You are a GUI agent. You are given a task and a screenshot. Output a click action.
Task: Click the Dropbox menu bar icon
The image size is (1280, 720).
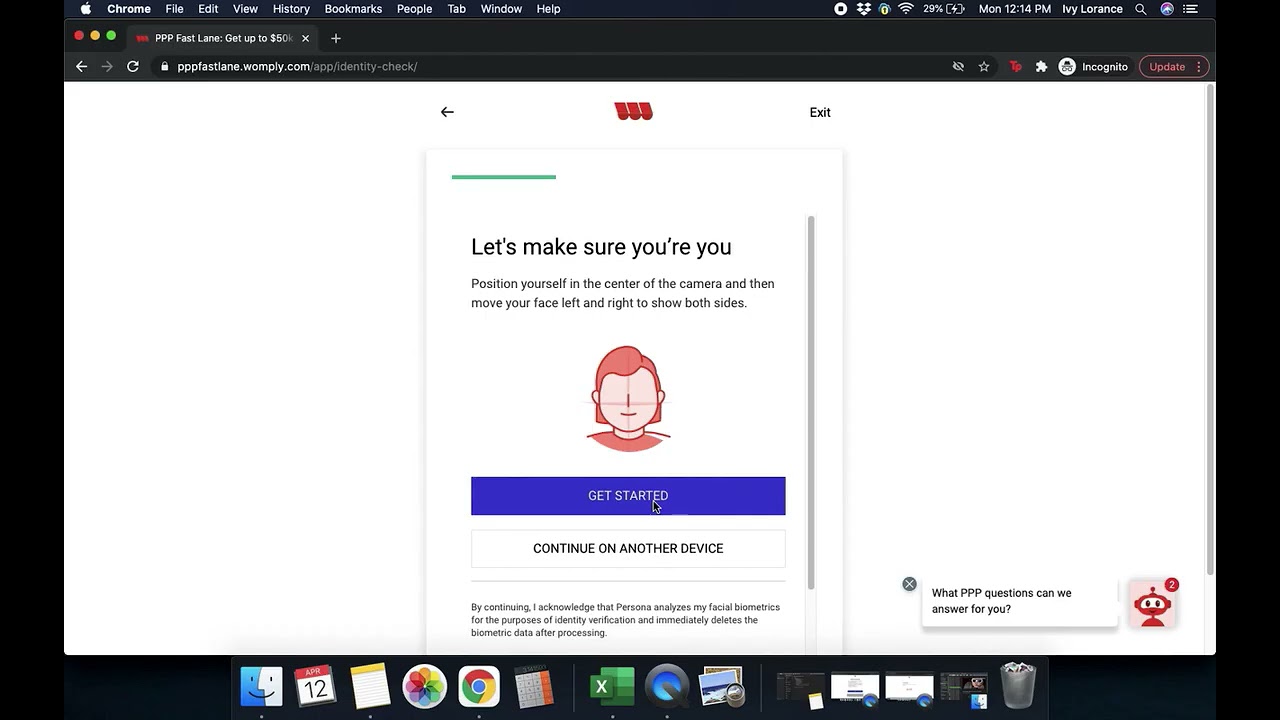[x=863, y=9]
